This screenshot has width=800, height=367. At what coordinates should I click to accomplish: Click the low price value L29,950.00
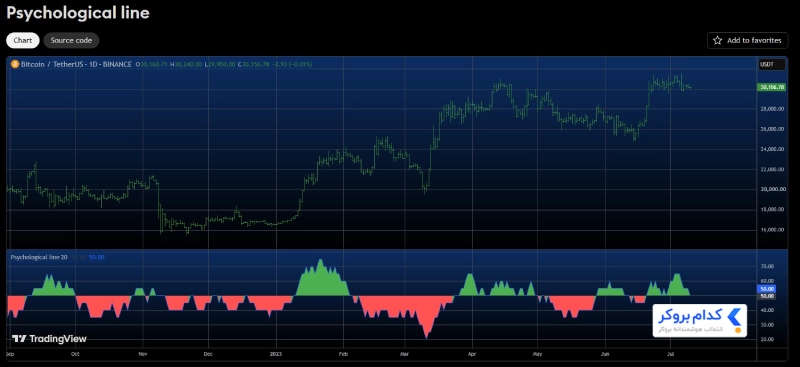point(220,64)
